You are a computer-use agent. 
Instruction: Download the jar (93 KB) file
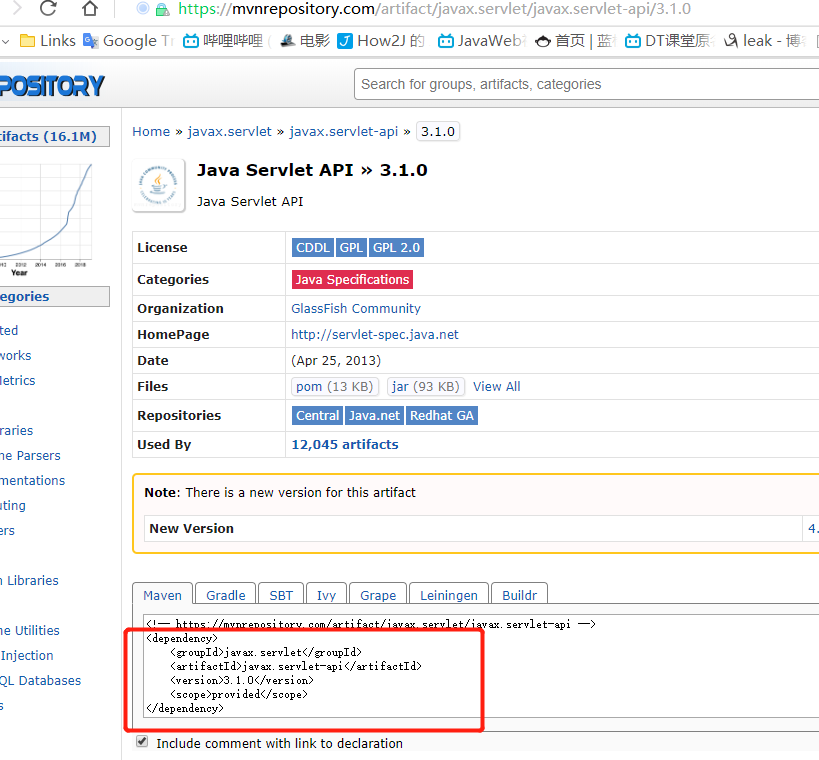(426, 387)
